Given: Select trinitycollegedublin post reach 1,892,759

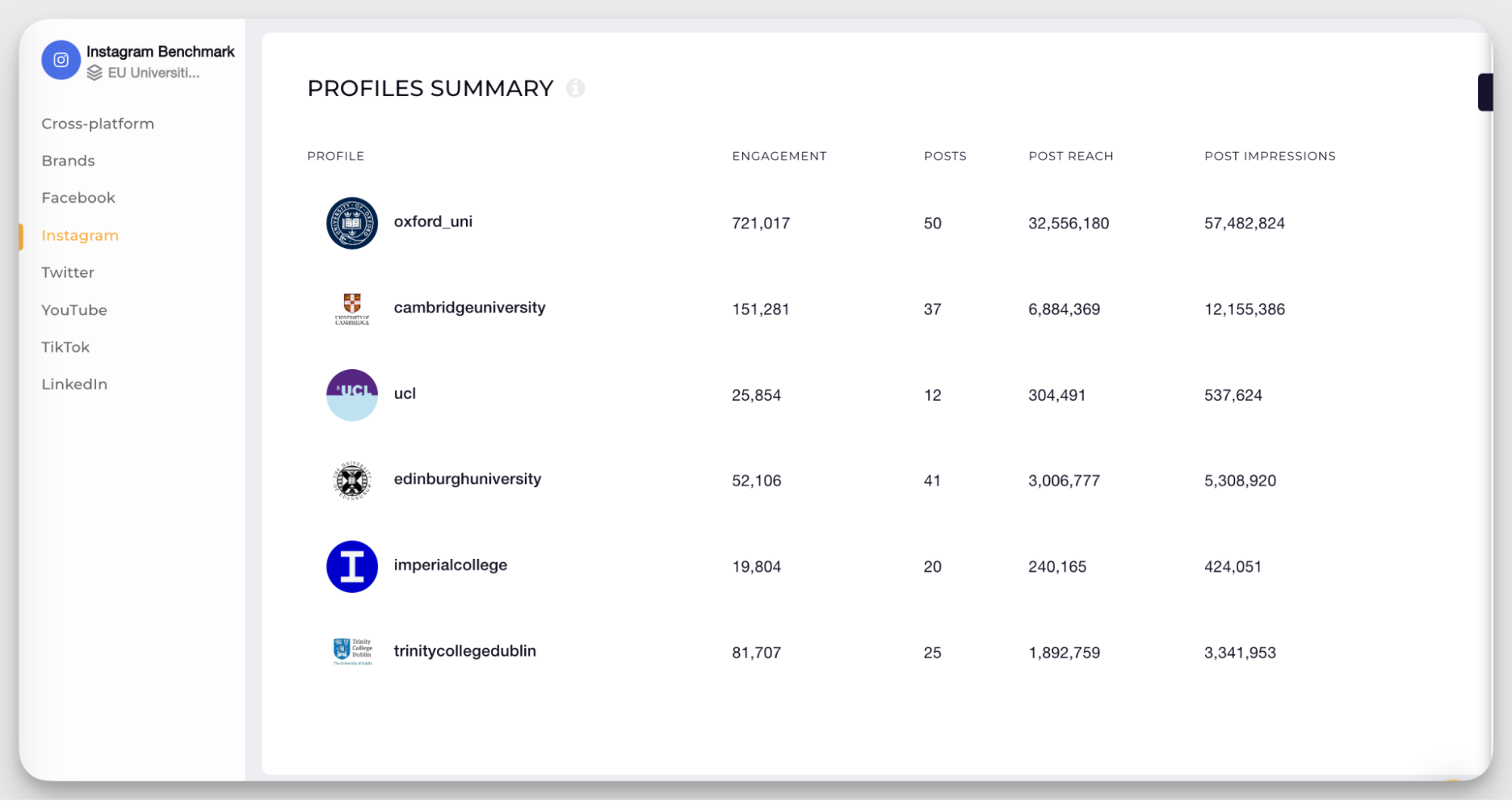Looking at the screenshot, I should tap(1064, 652).
